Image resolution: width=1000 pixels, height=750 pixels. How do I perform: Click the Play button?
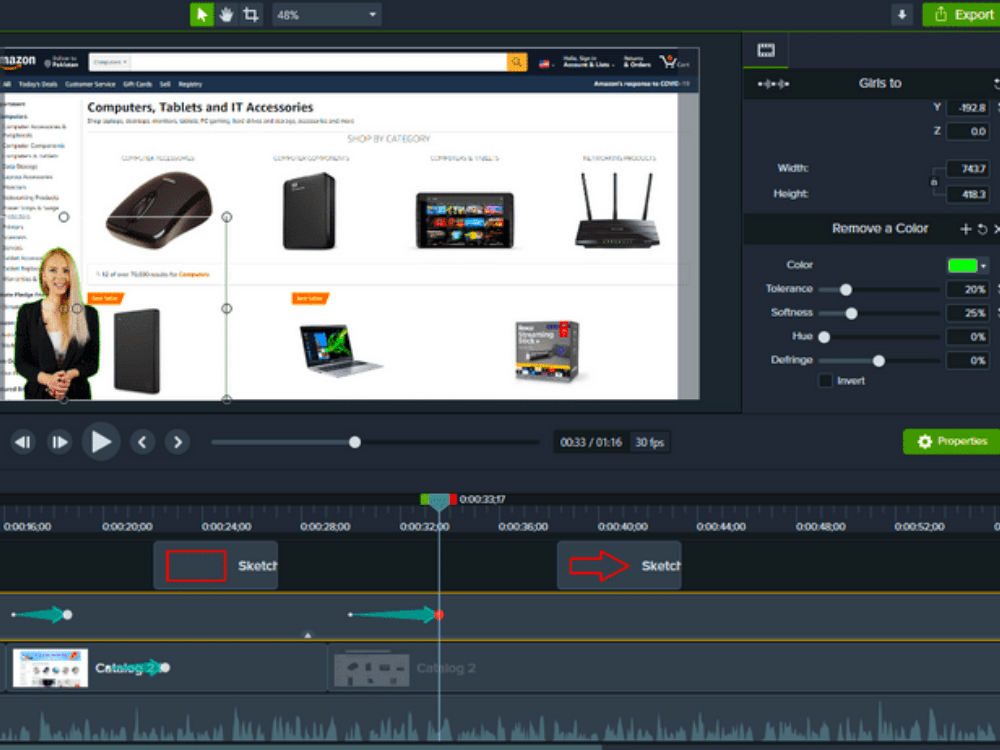101,441
